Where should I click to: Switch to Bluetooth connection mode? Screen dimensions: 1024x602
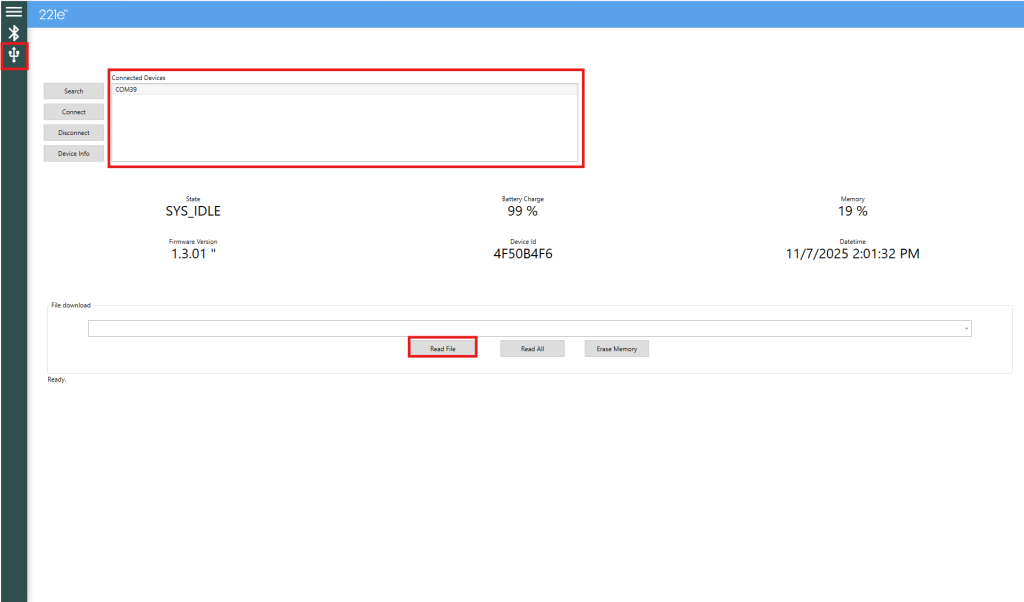14,33
